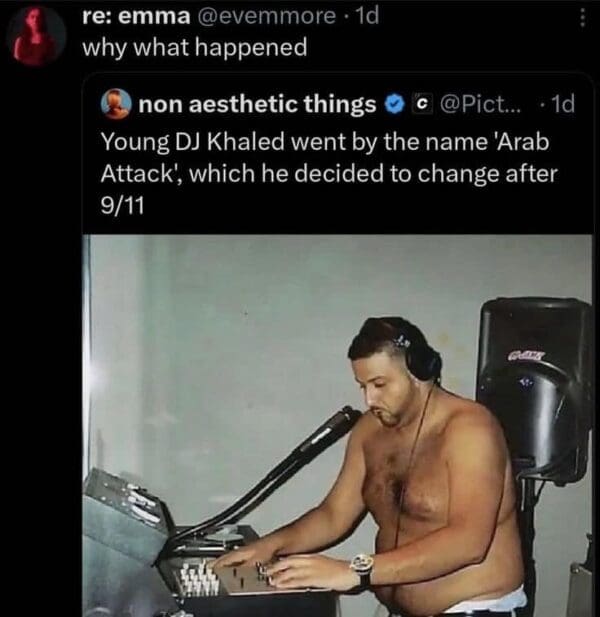Open the quoted tweet text about DJ Khaled
The width and height of the screenshot is (600, 617).
[x=329, y=174]
